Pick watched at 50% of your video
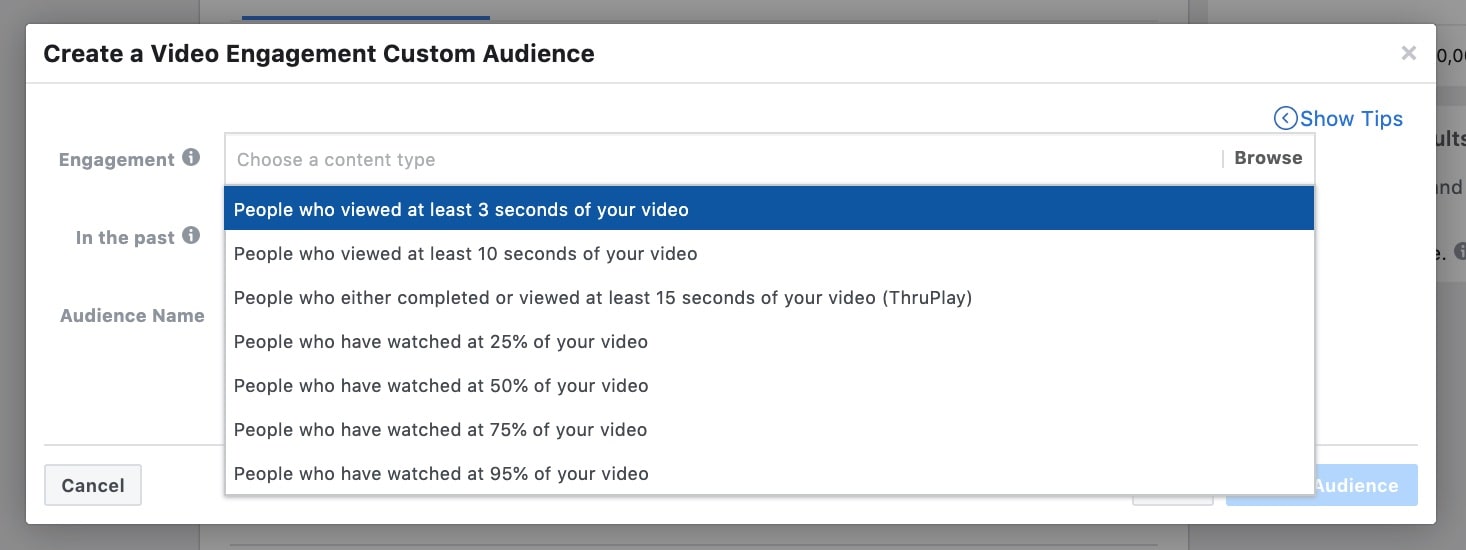 770,386
